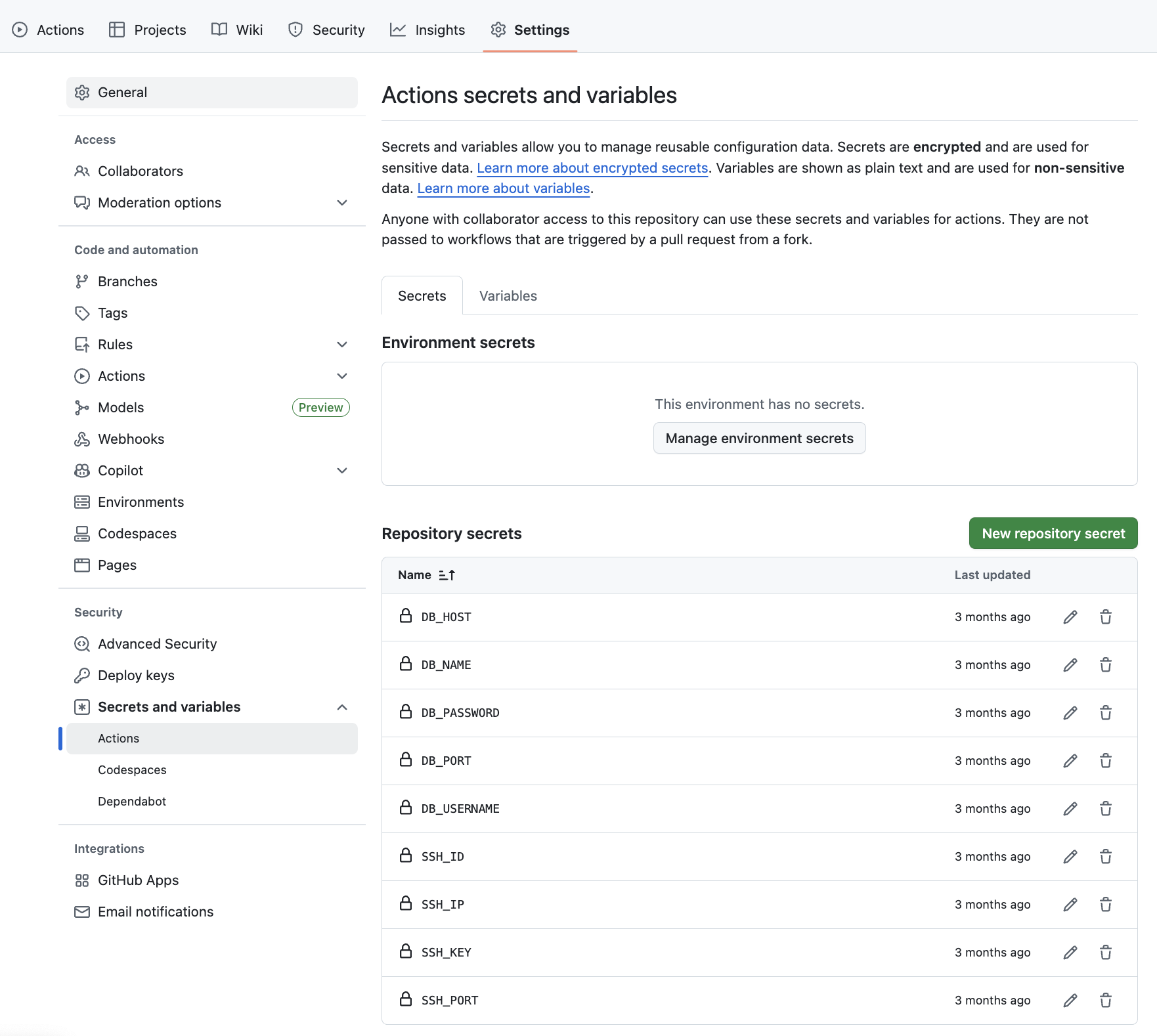Open Pages settings page
This screenshot has height=1036, width=1157.
tap(212, 565)
